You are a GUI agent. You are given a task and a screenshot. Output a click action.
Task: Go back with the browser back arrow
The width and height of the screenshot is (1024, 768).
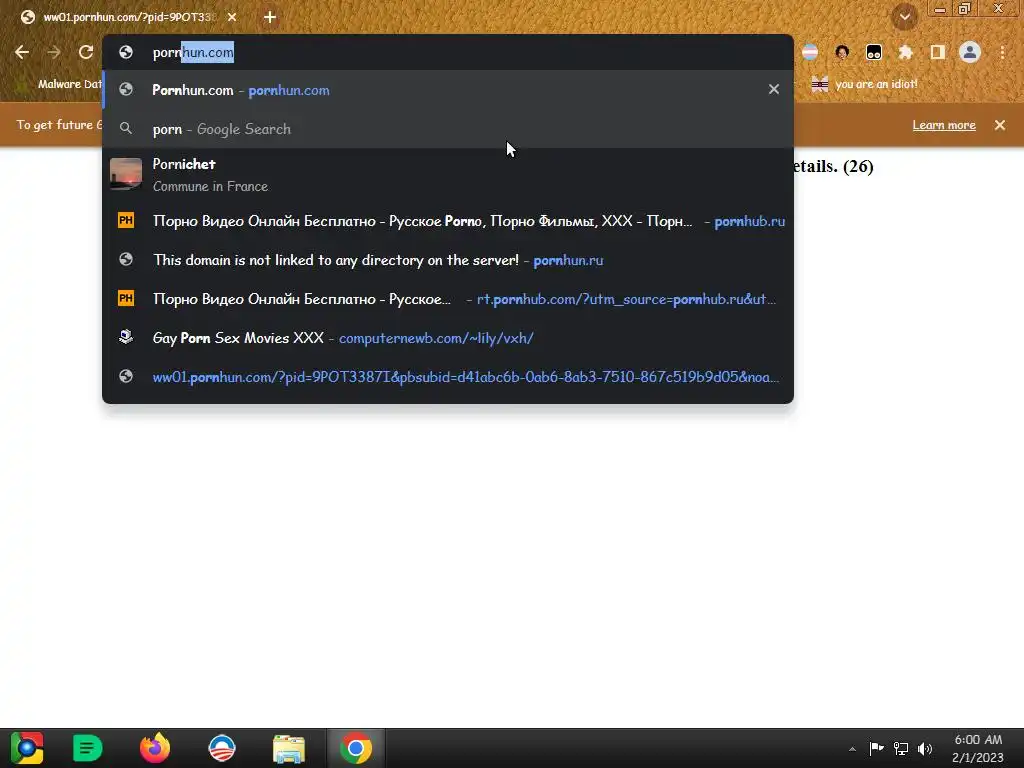(22, 52)
